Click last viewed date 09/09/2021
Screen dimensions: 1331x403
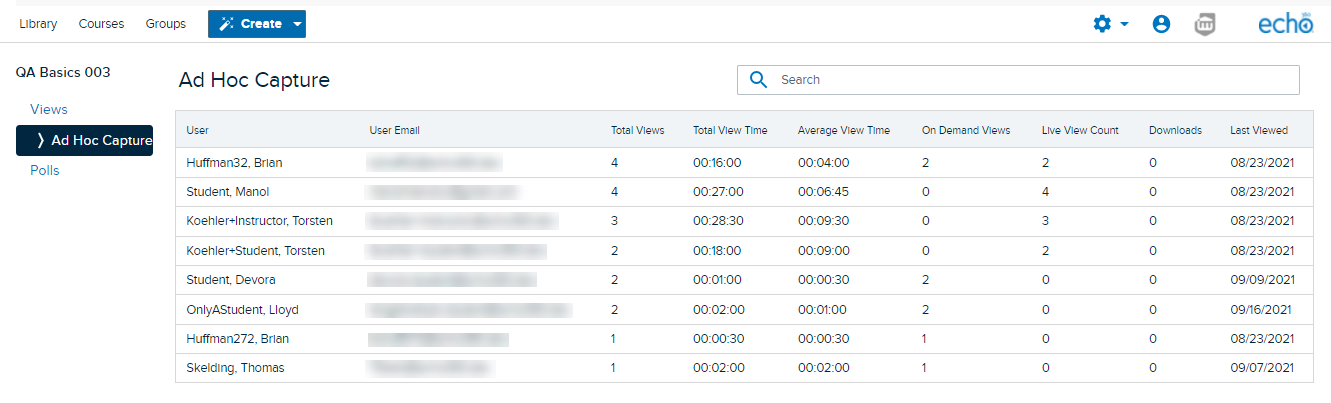(1262, 280)
